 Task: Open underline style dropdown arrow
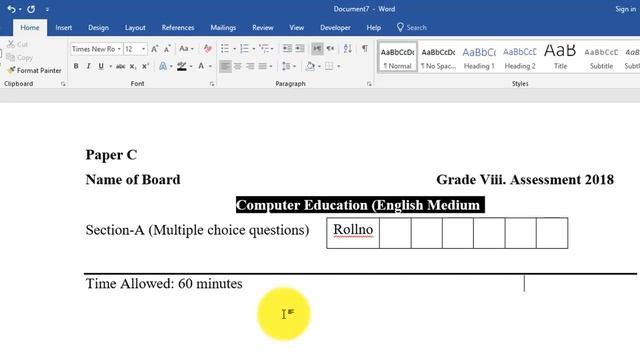pos(110,66)
